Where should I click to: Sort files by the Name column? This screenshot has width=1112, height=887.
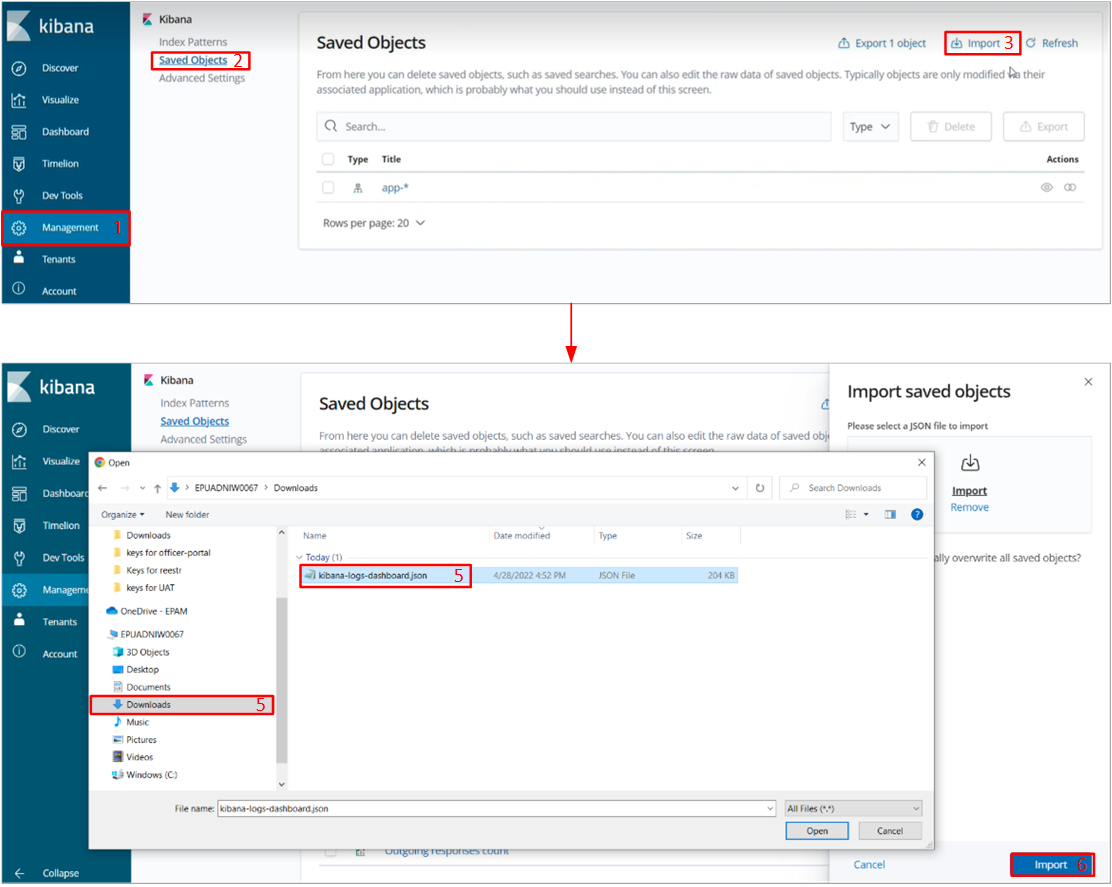pyautogui.click(x=315, y=537)
